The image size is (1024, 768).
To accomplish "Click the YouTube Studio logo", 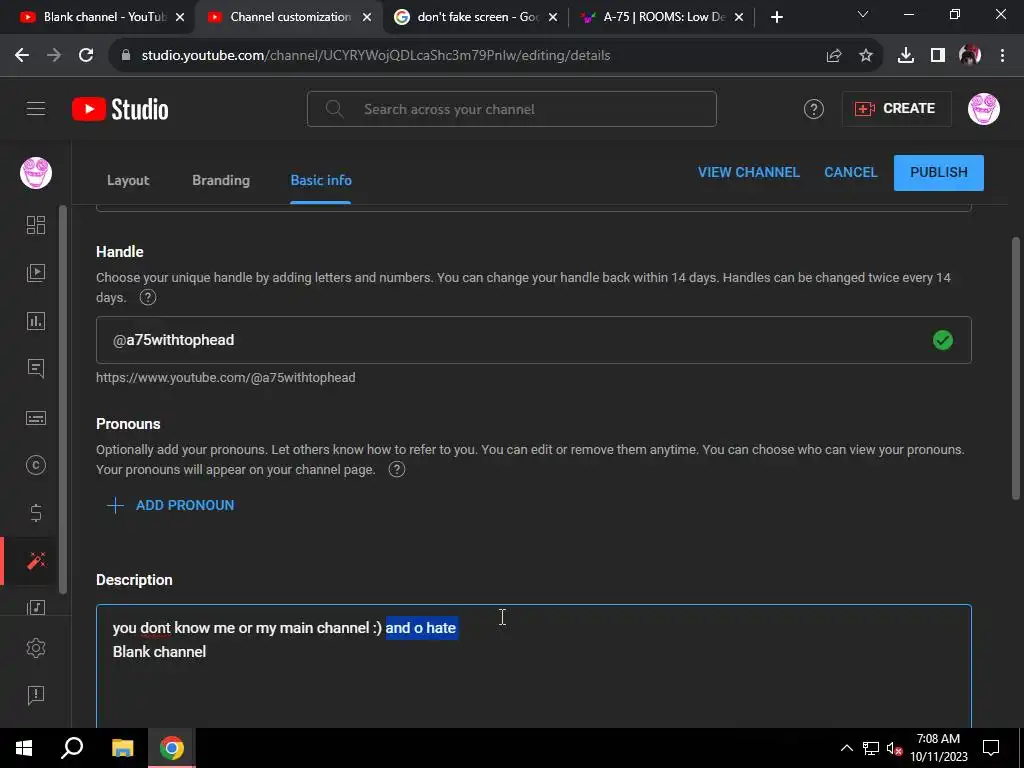I will [120, 109].
